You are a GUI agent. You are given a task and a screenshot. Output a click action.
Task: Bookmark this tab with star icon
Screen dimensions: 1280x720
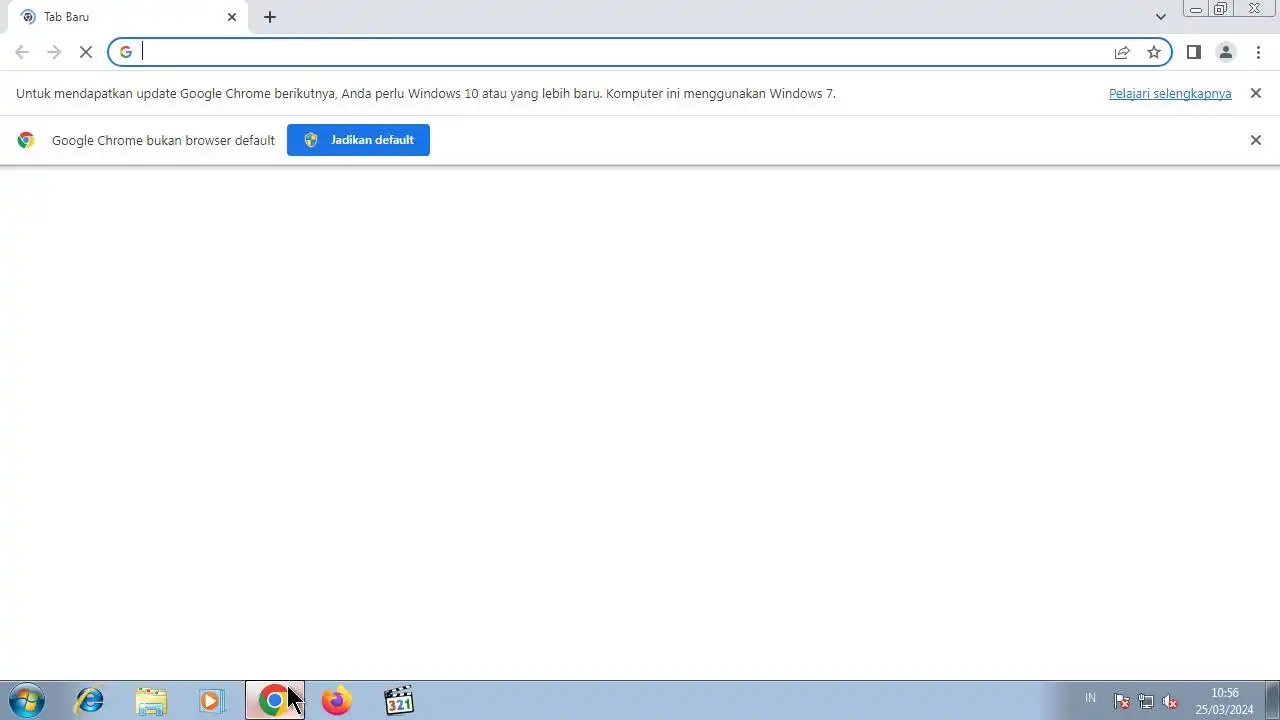1154,52
